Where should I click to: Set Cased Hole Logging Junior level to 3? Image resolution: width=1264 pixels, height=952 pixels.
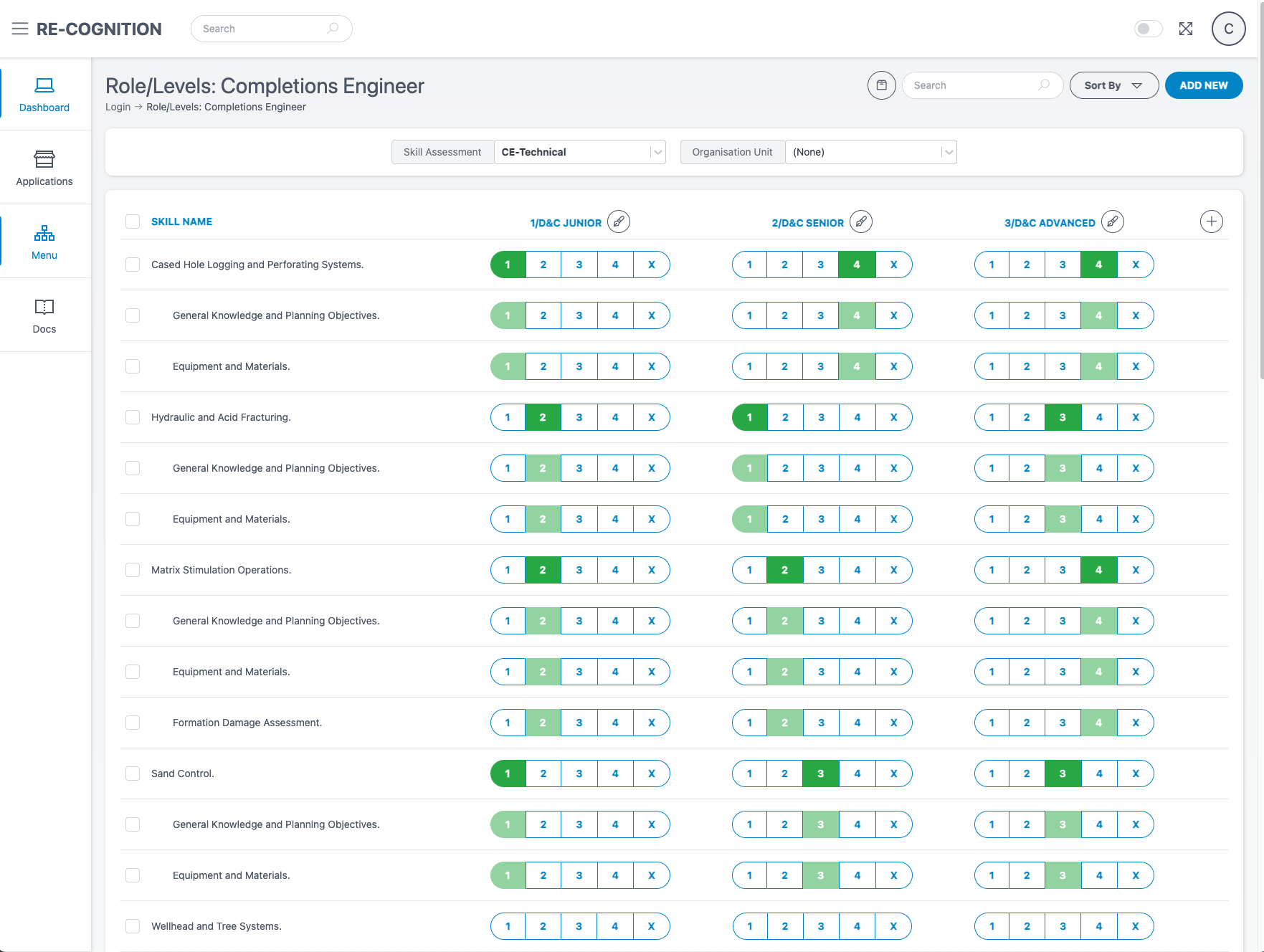click(579, 265)
